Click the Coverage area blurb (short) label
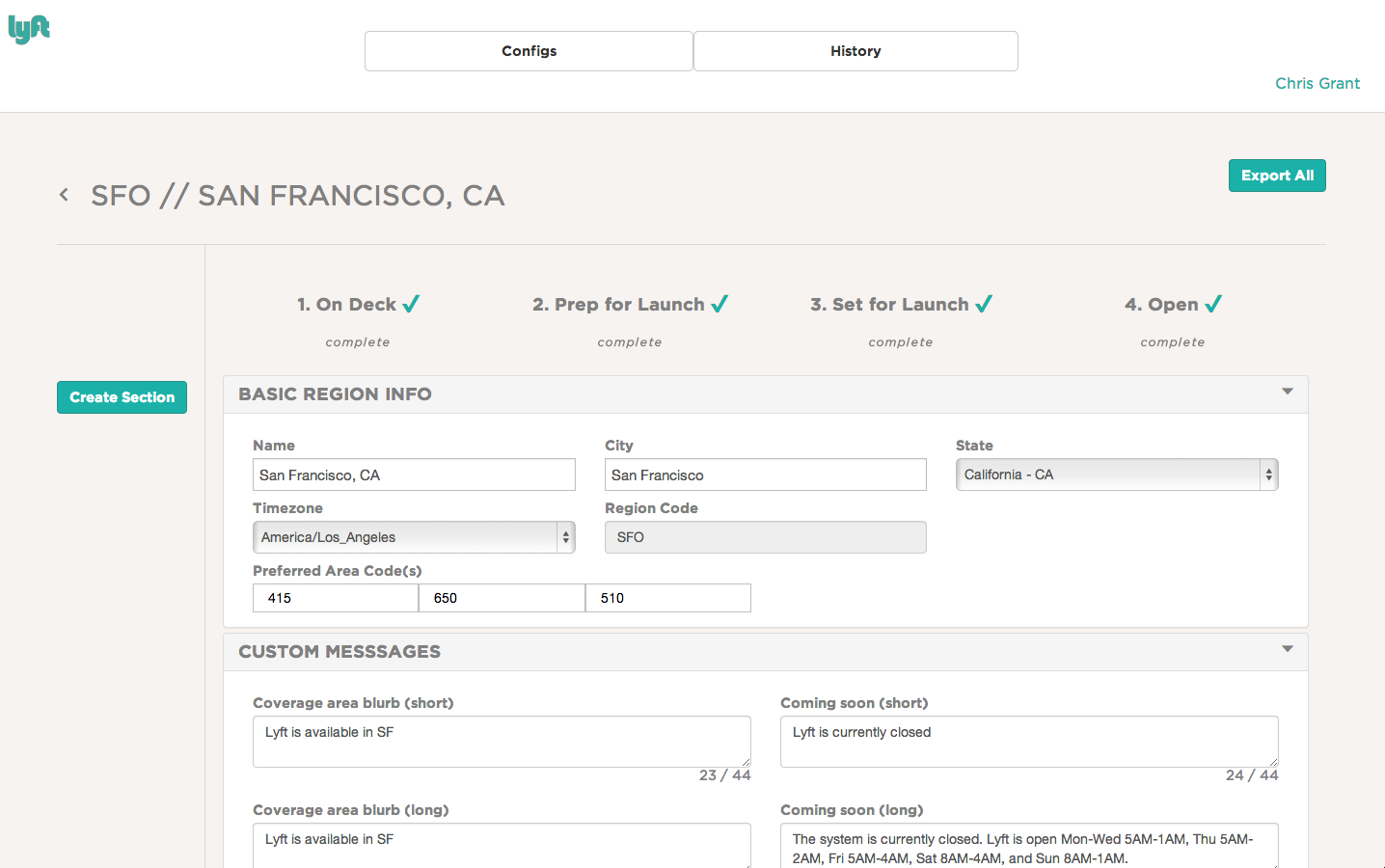 [x=353, y=703]
